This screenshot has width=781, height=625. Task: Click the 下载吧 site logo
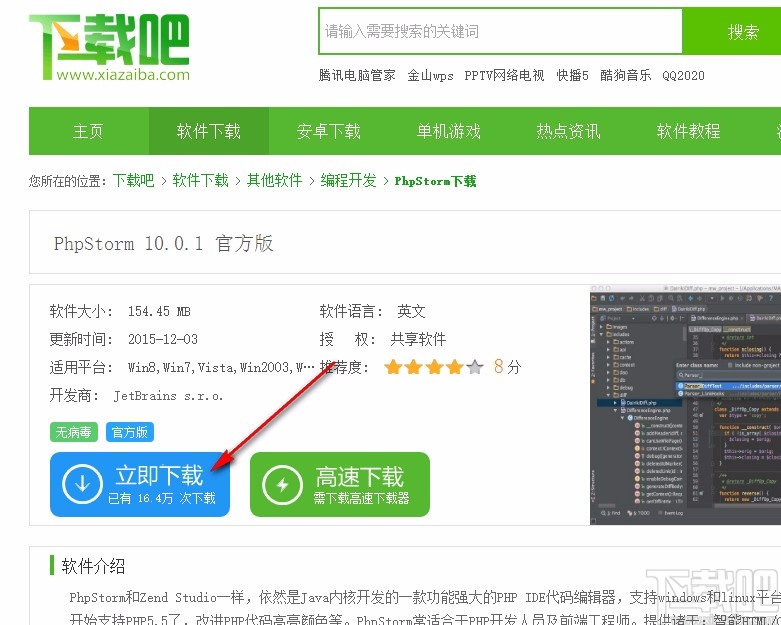110,47
